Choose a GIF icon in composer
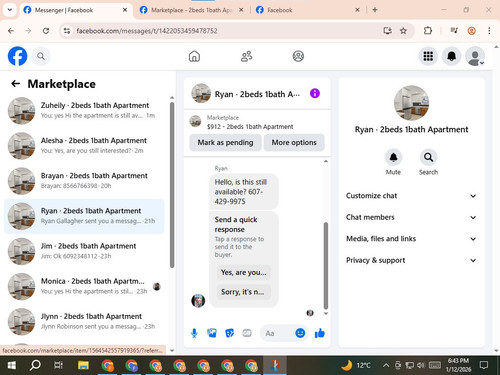 click(247, 333)
